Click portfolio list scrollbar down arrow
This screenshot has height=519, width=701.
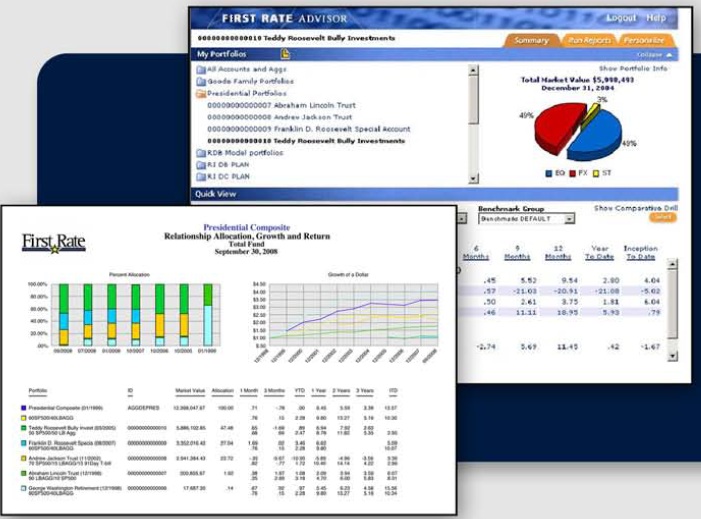[473, 178]
